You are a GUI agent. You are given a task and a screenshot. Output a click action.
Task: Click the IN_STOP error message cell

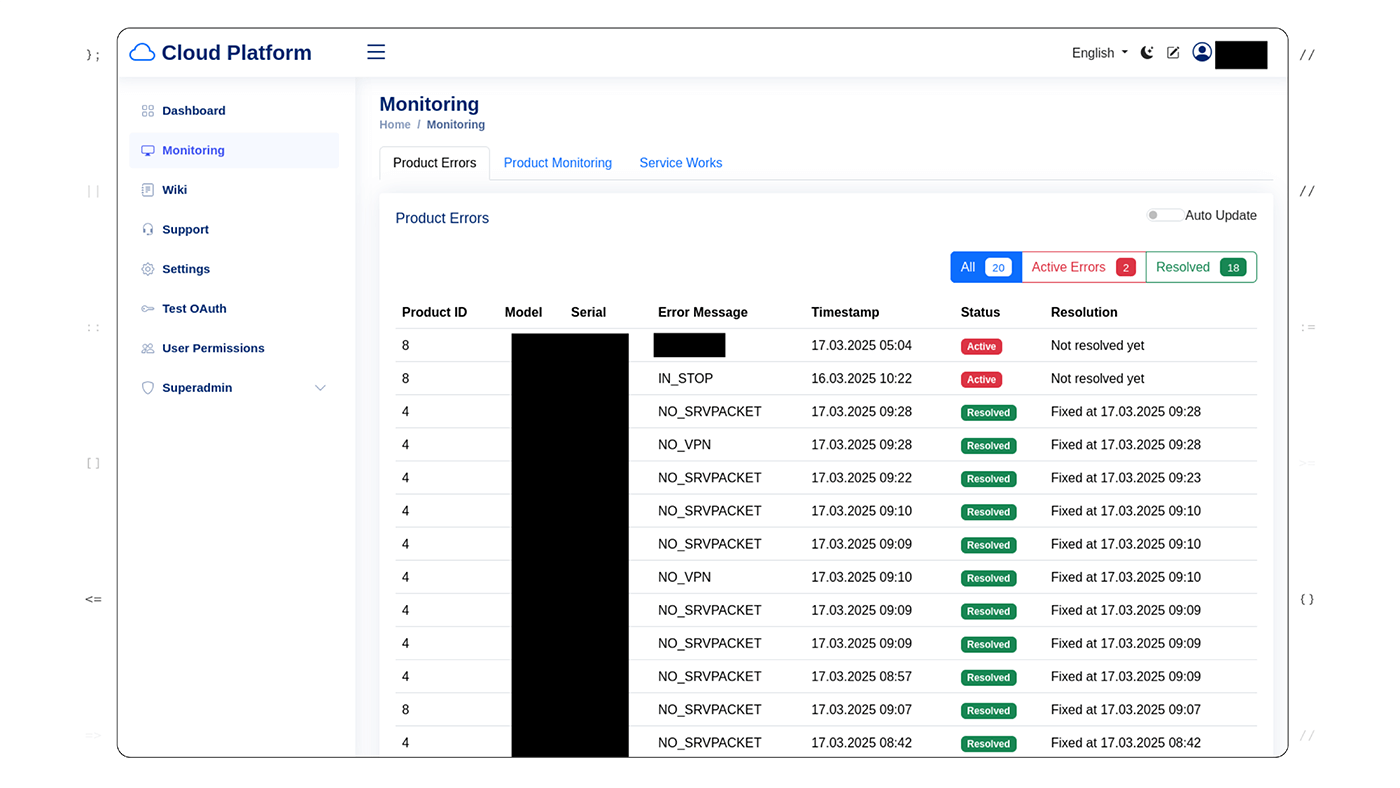click(685, 379)
